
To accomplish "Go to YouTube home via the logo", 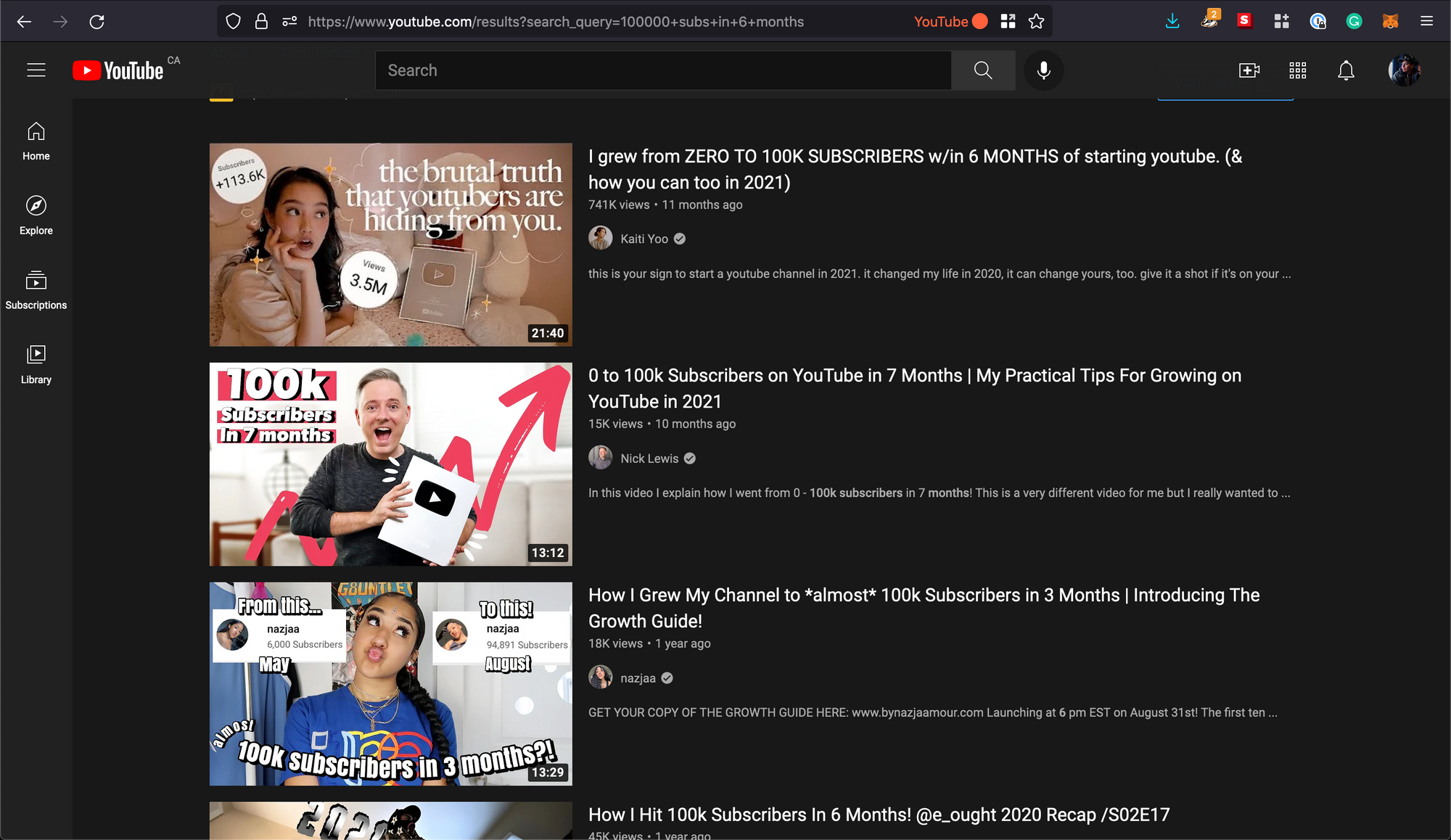I will click(x=118, y=70).
